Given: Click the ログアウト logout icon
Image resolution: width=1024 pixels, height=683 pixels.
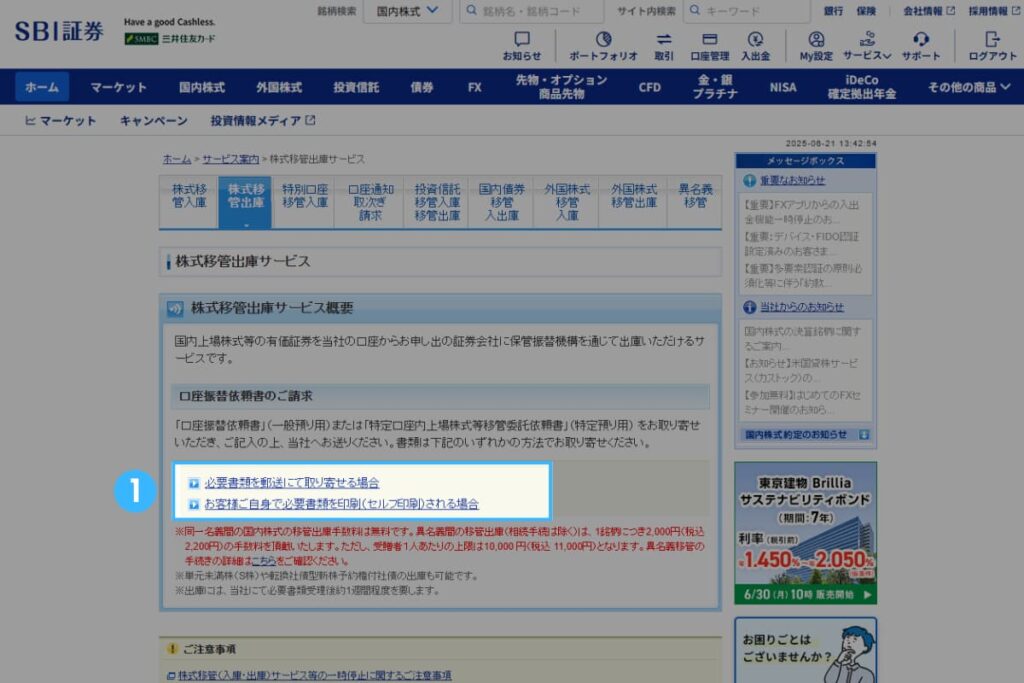Looking at the screenshot, I should [990, 40].
